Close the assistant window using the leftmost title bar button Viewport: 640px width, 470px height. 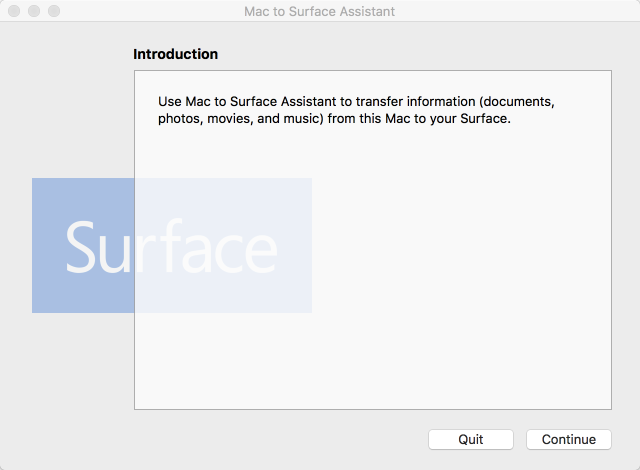point(14,11)
